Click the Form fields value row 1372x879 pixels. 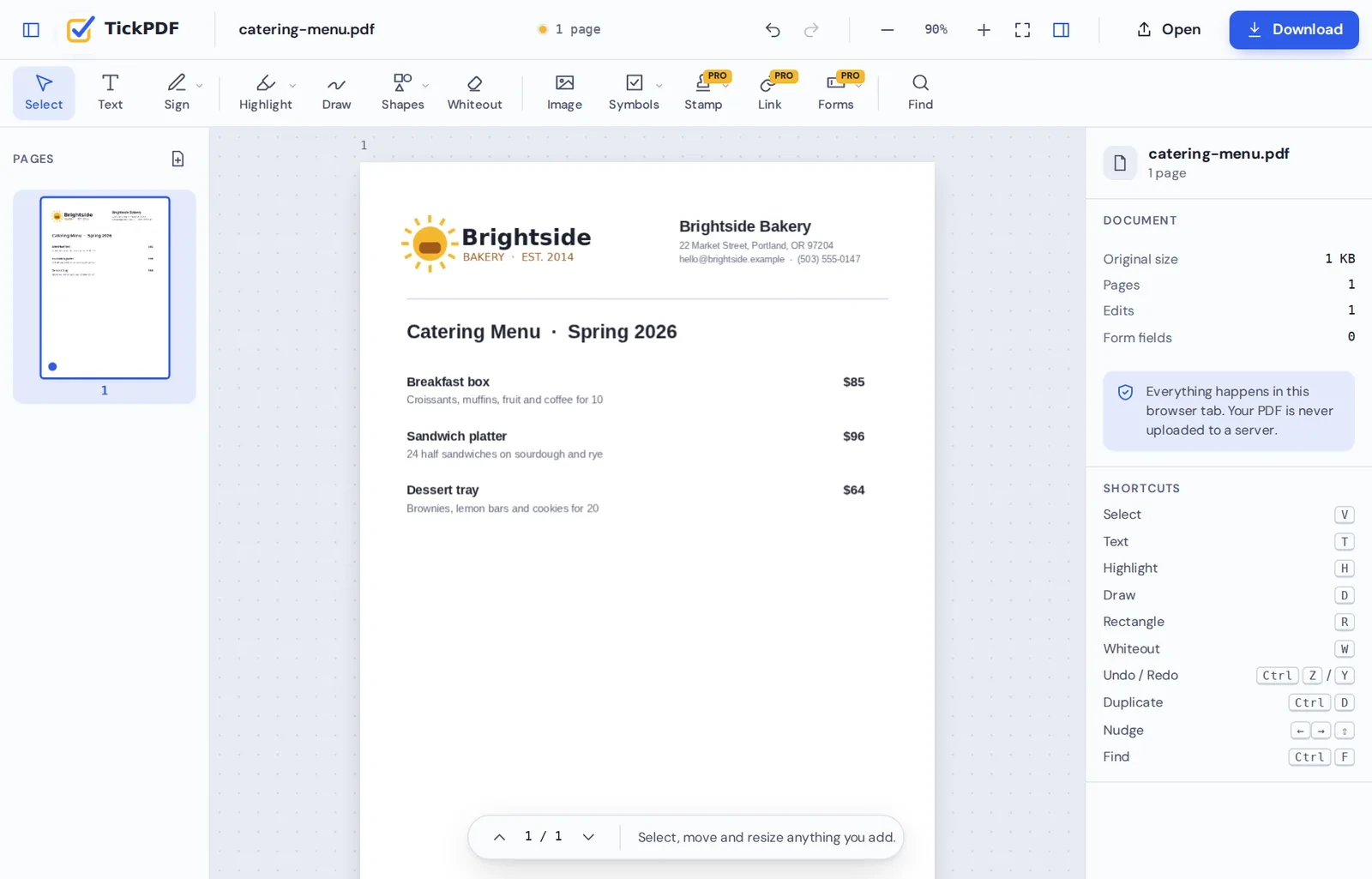[x=1228, y=338]
